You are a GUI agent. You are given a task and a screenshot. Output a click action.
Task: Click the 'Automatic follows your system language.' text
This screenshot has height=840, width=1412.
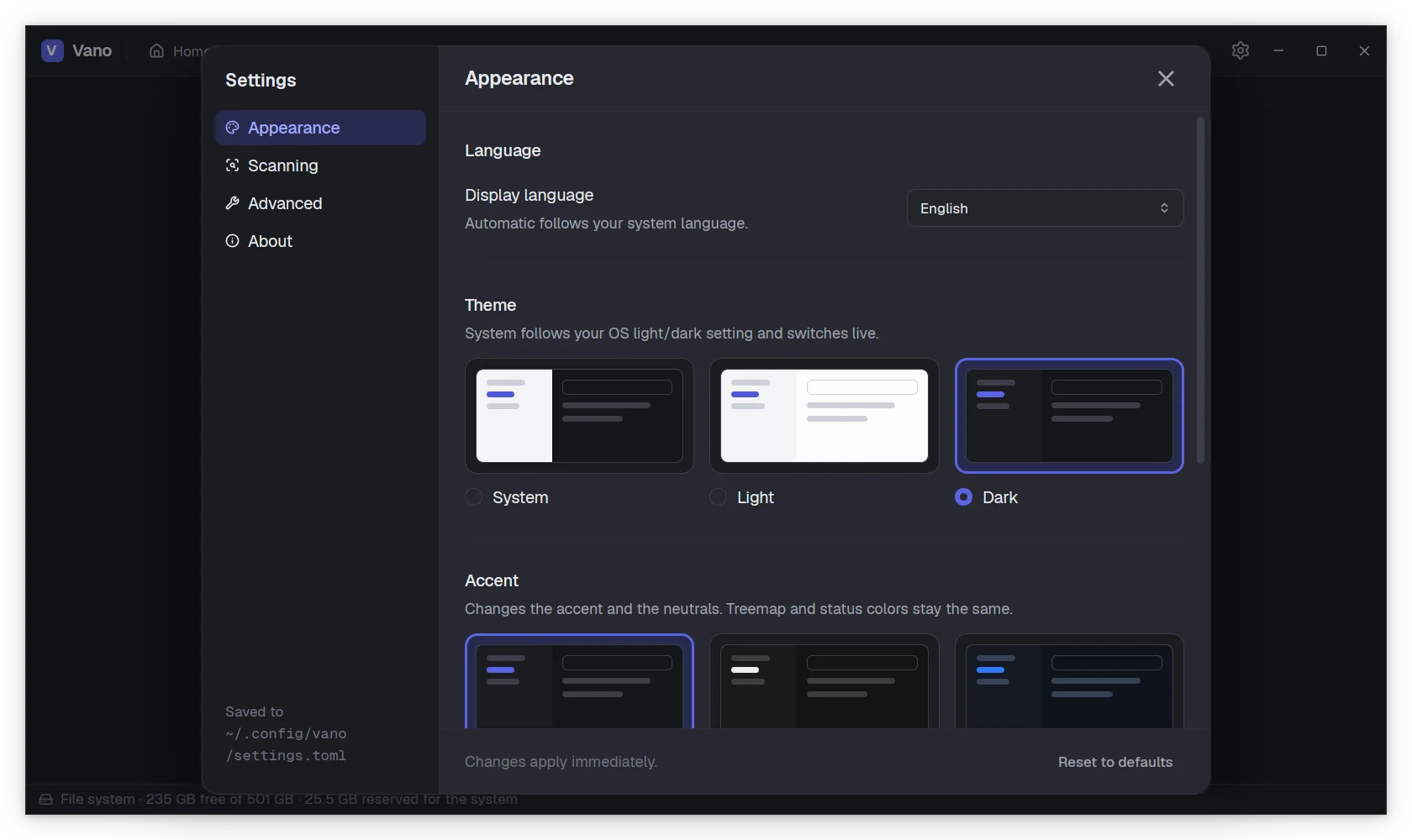pos(606,223)
